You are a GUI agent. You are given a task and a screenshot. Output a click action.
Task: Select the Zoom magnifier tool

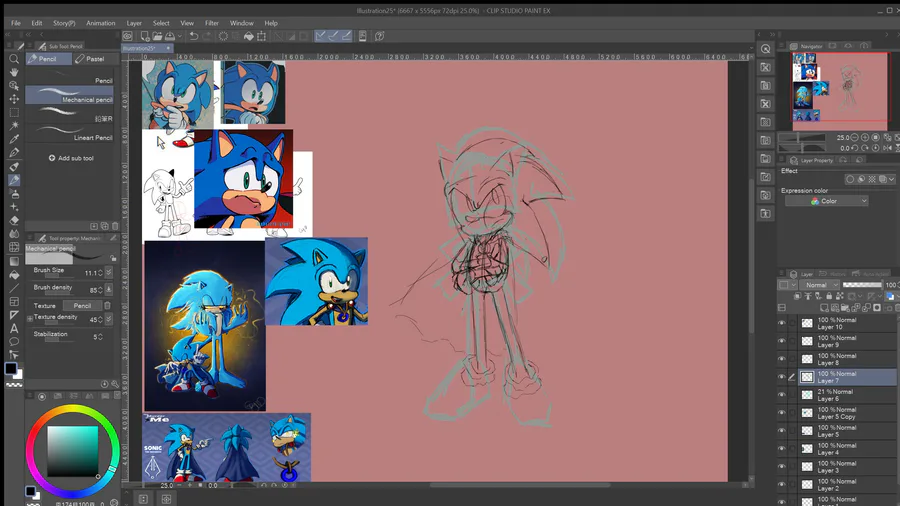pyautogui.click(x=14, y=59)
